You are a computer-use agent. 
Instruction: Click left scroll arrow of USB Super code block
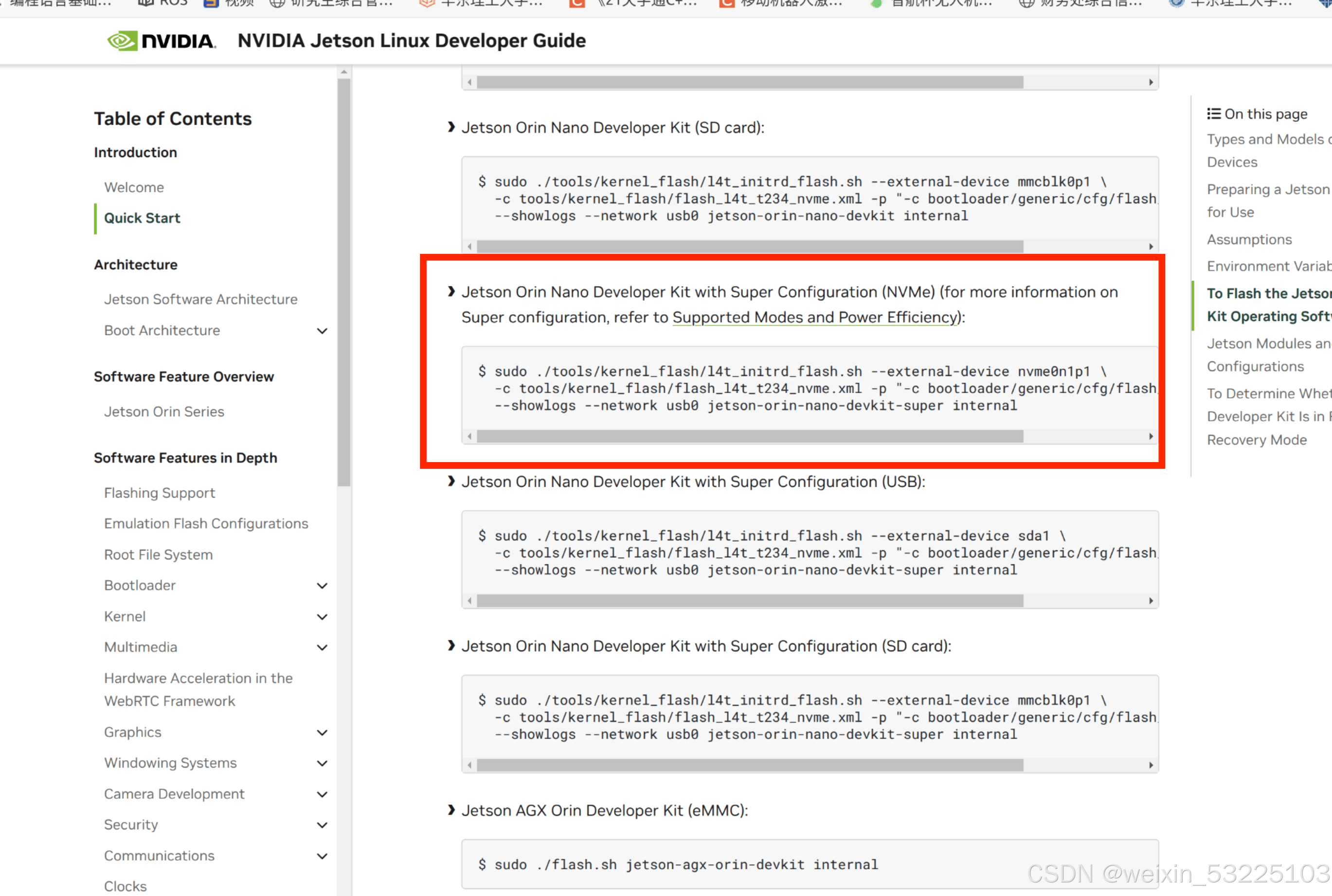(470, 601)
